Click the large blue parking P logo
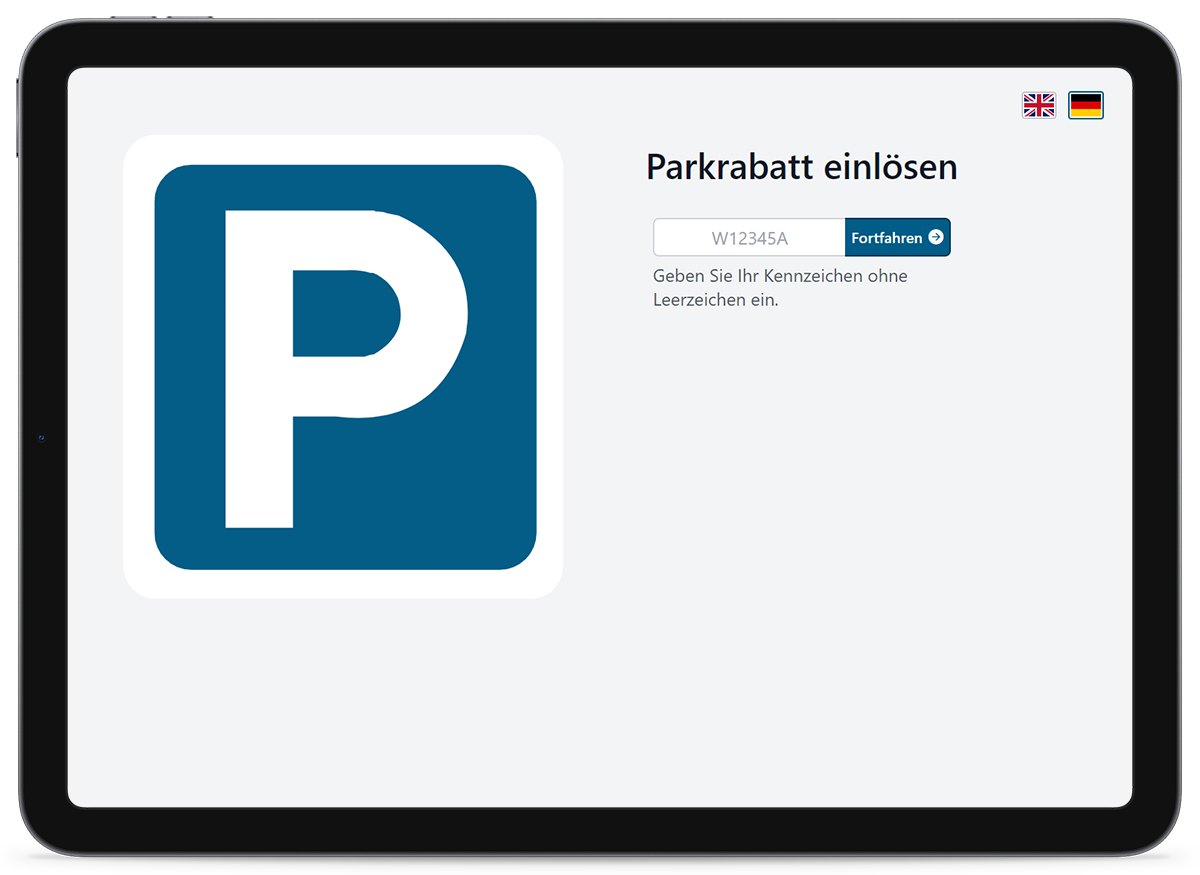 pos(343,367)
